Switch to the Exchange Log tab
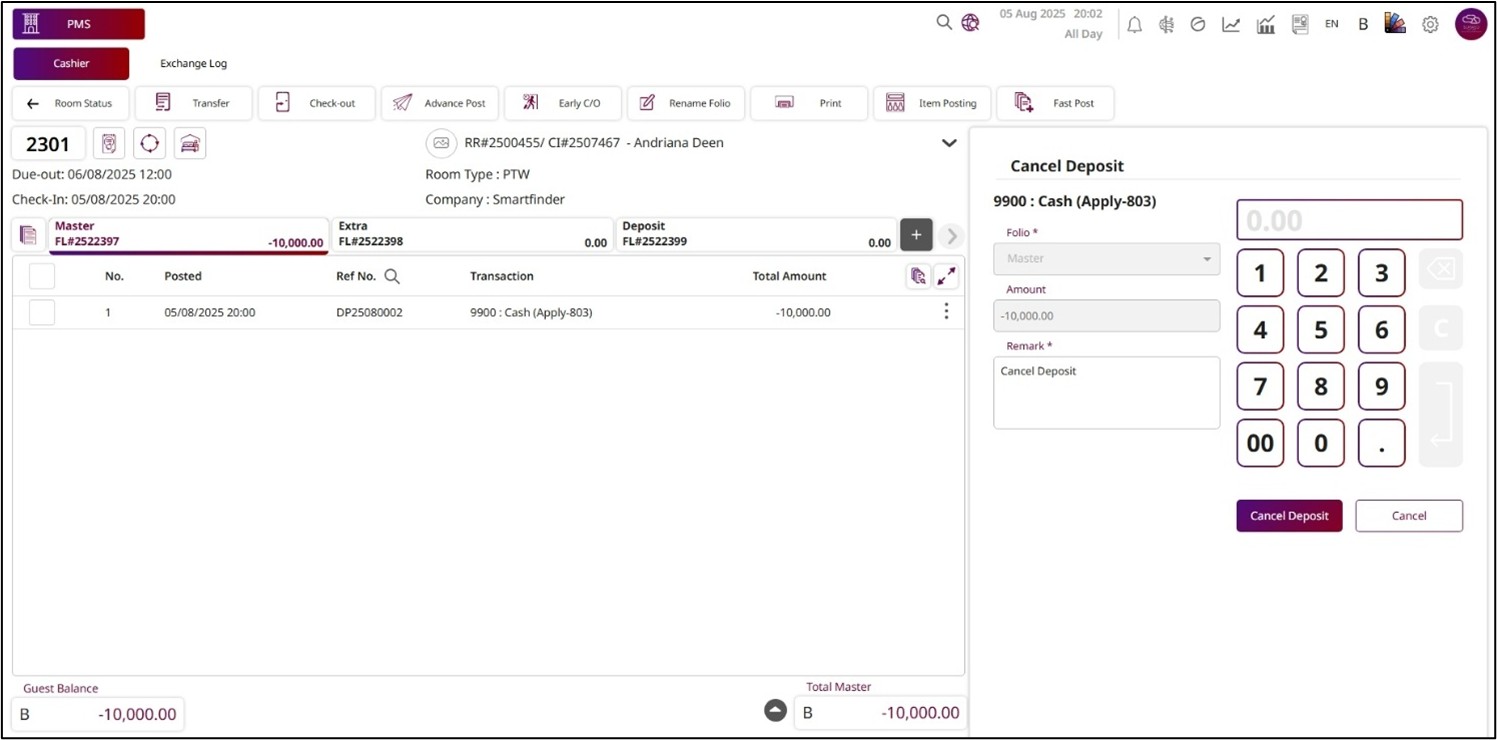Screen dimensions: 1497x740 193,64
